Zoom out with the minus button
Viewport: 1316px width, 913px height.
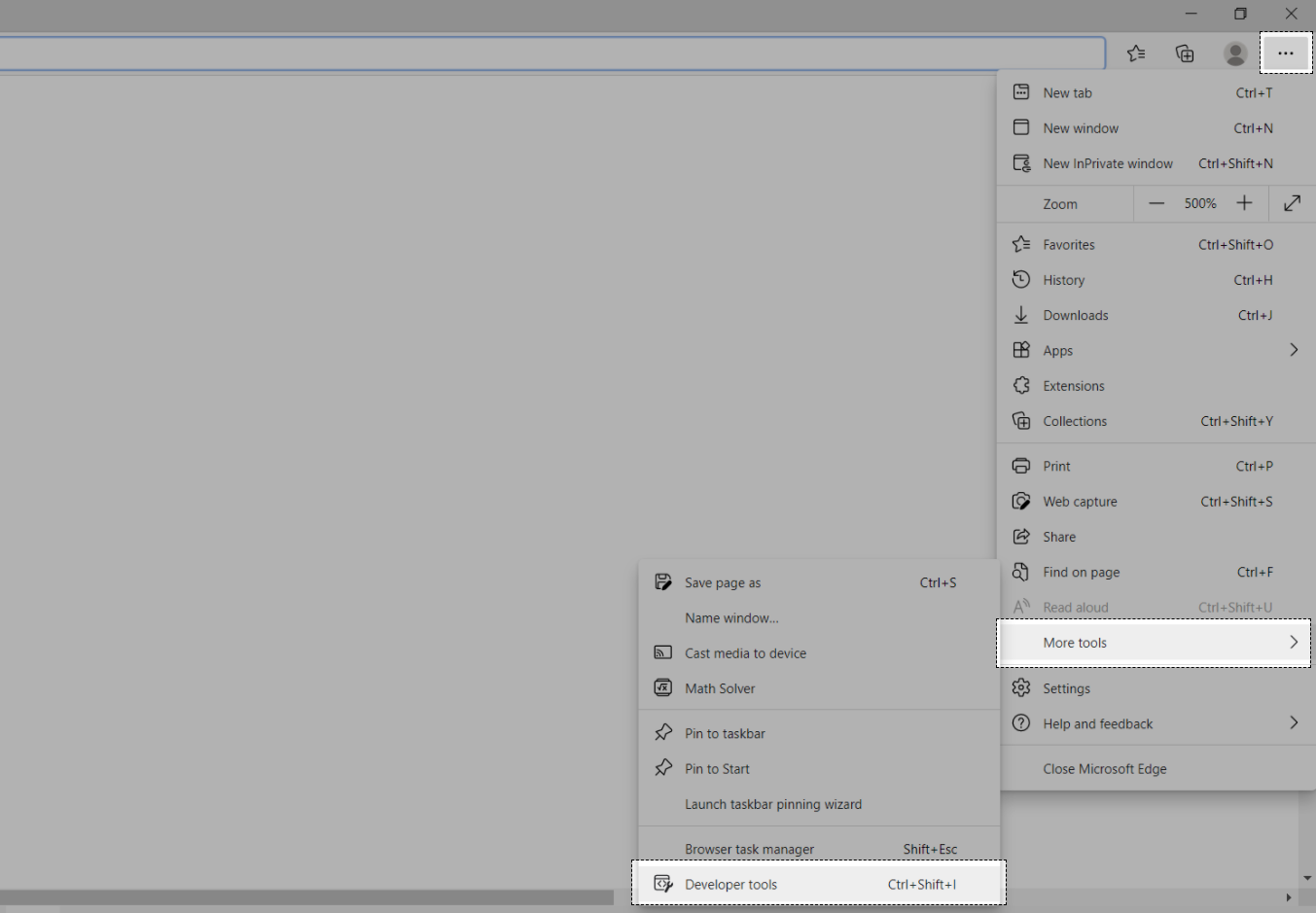point(1156,203)
